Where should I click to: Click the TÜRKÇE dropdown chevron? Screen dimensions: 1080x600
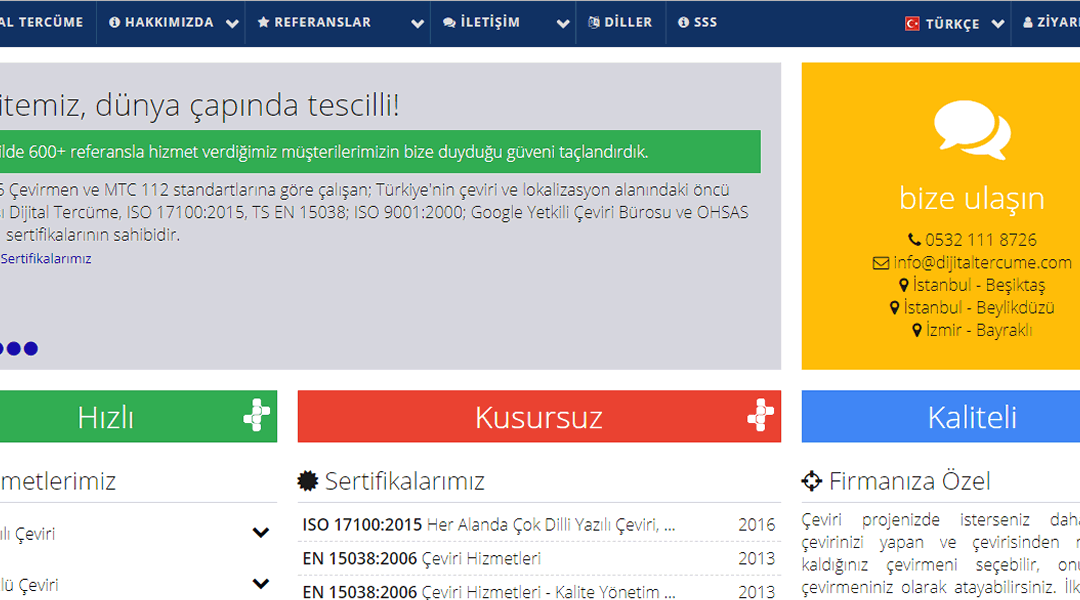[x=997, y=24]
